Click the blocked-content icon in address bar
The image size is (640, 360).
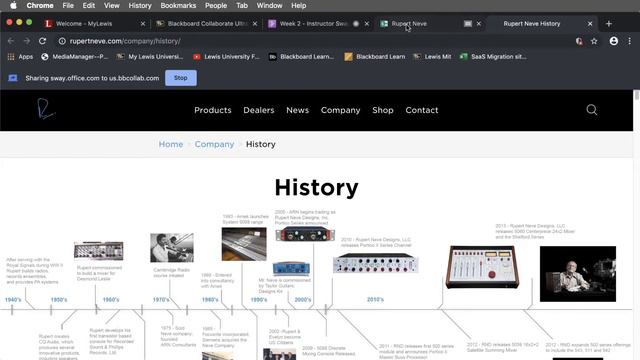click(579, 41)
